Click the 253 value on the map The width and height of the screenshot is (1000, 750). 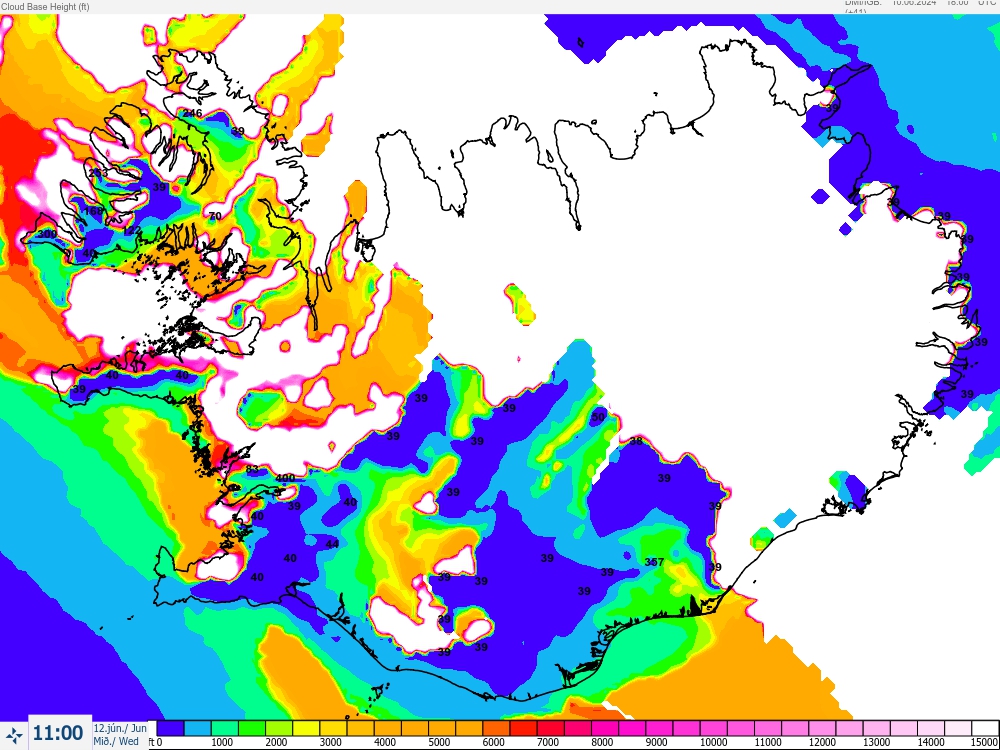98,173
